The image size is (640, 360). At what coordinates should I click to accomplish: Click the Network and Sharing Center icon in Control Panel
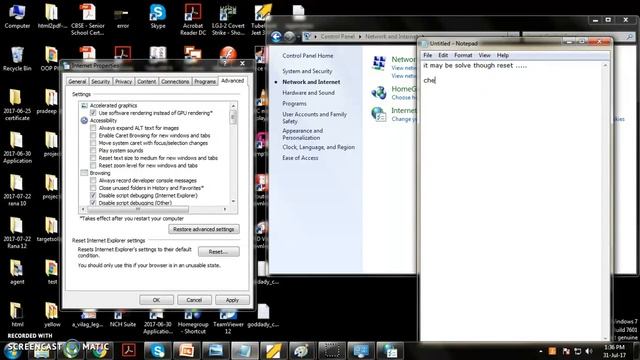[x=379, y=63]
